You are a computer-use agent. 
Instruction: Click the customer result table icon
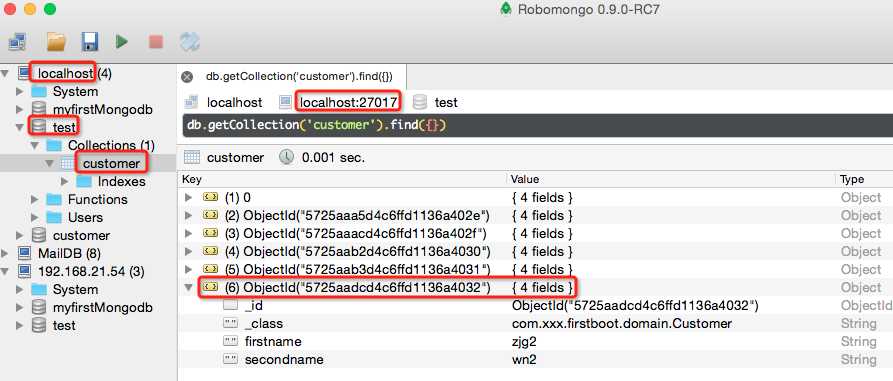(x=192, y=158)
